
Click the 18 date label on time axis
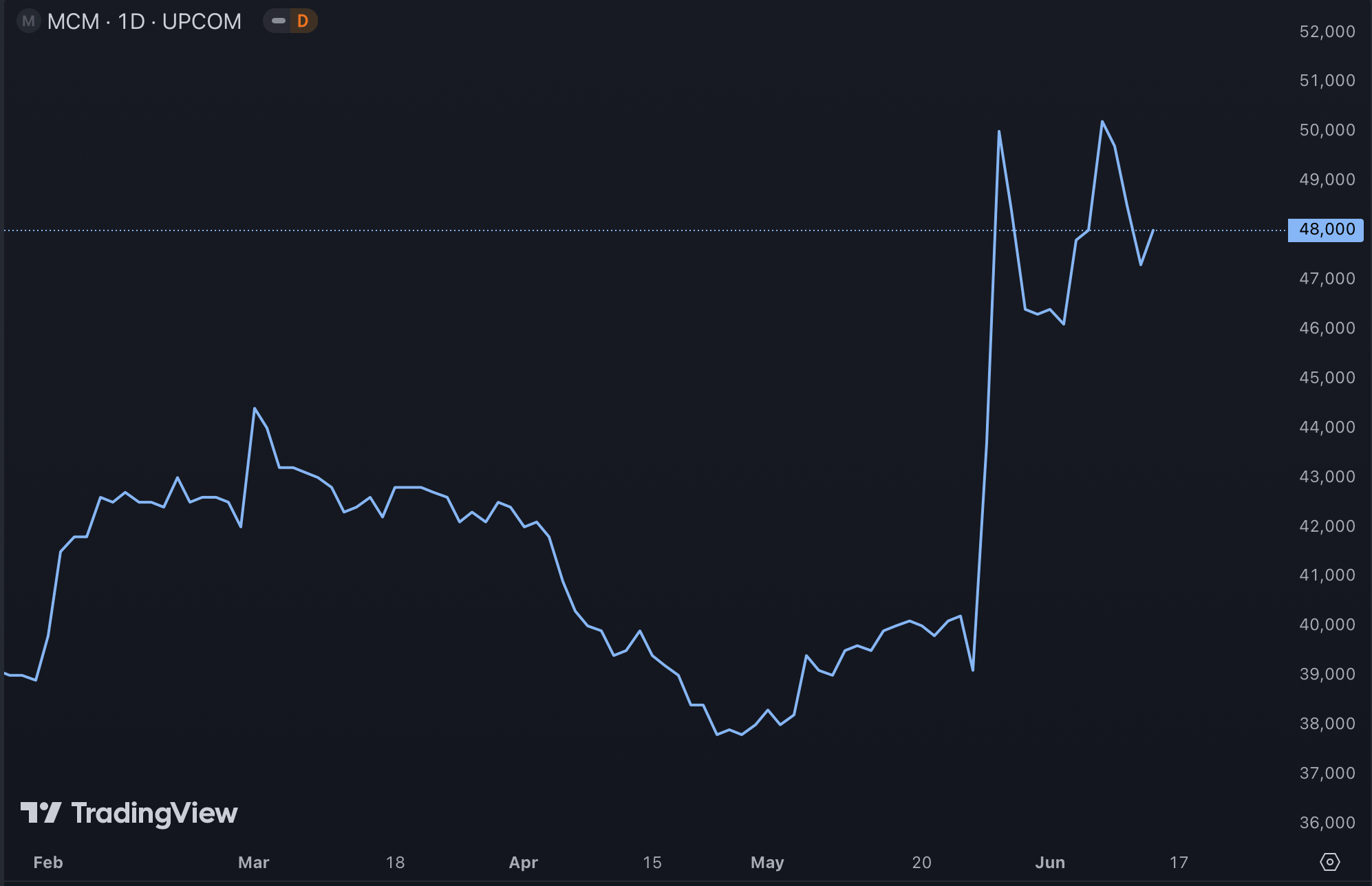(x=396, y=863)
